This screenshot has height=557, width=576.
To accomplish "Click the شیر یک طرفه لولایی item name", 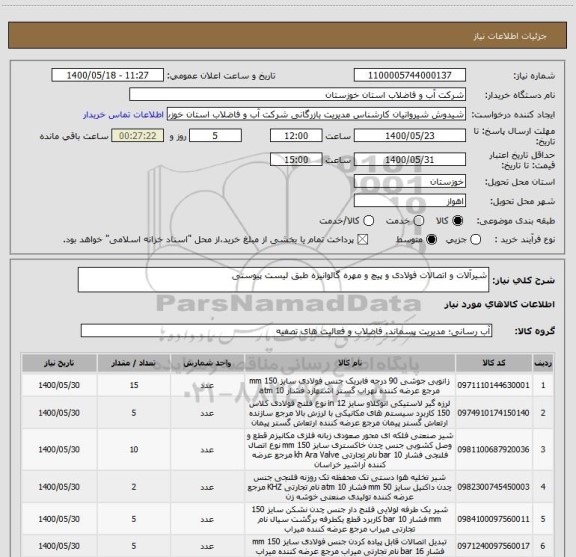I will [350, 519].
